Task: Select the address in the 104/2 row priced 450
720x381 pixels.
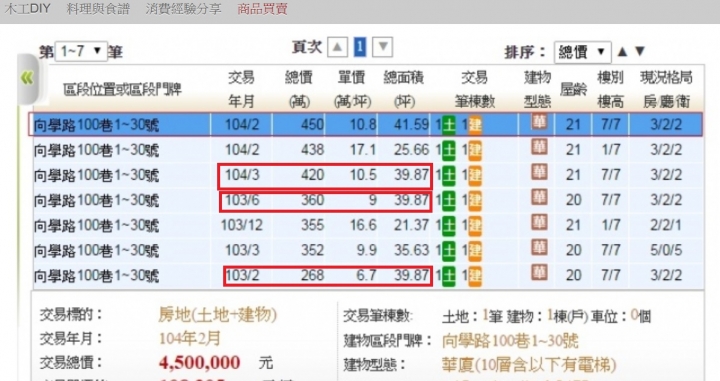Action: [x=96, y=125]
